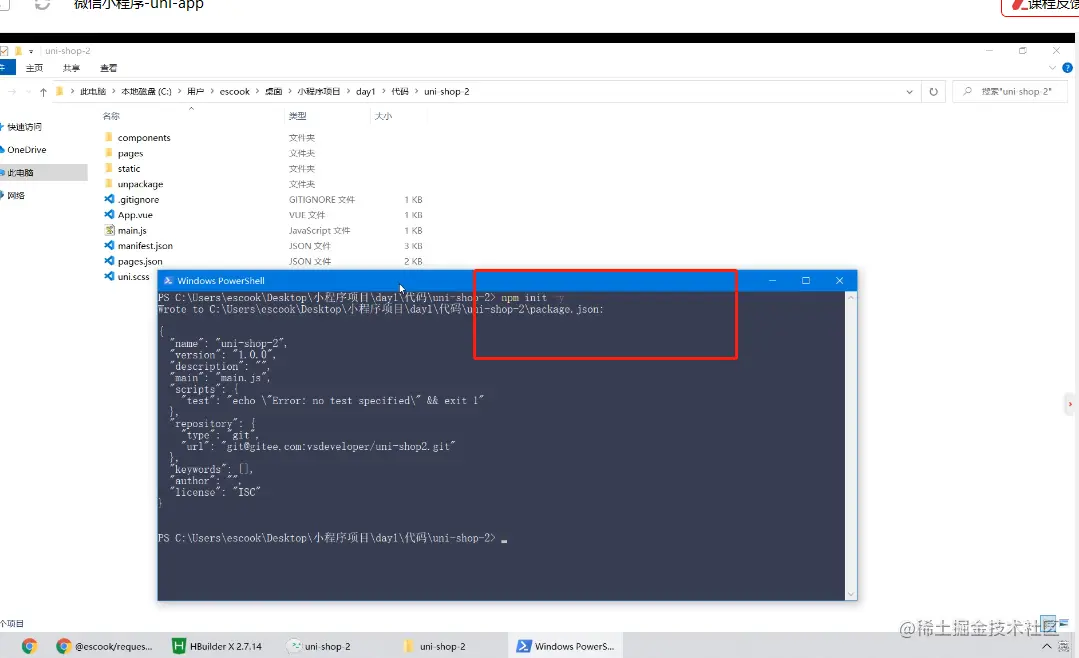Click the browser page reload icon
This screenshot has width=1079, height=658.
43,4
